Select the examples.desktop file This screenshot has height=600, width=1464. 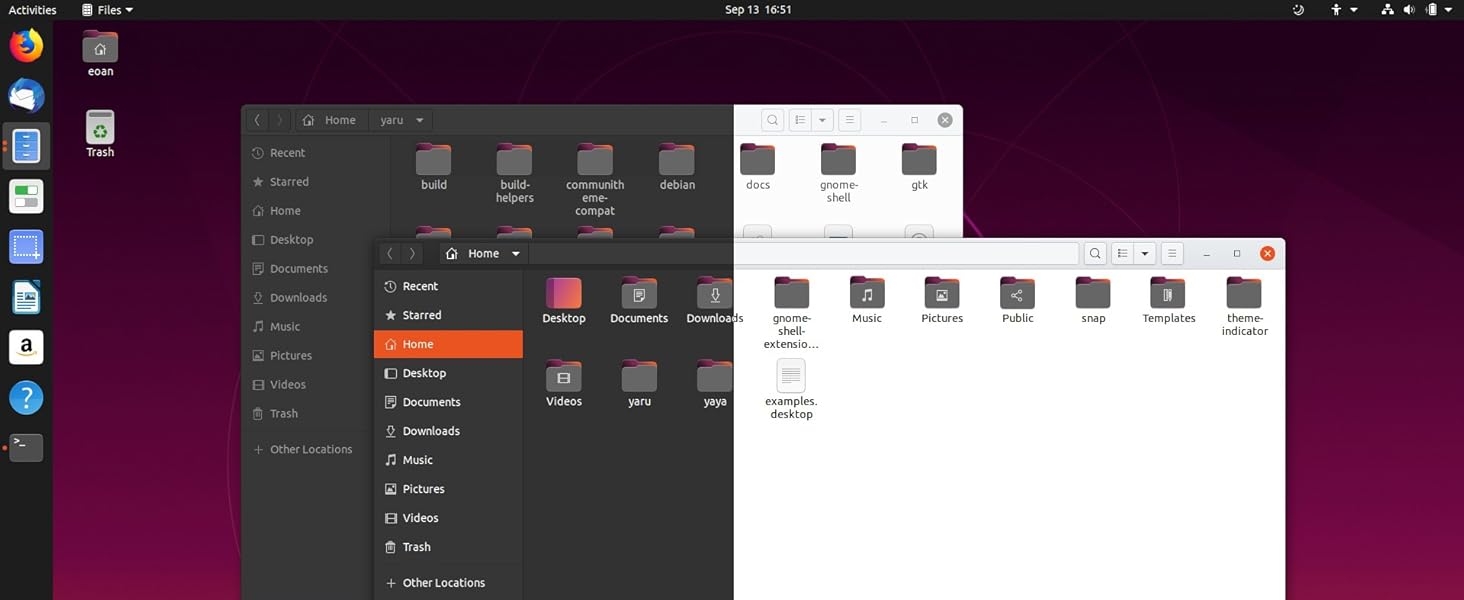point(791,390)
